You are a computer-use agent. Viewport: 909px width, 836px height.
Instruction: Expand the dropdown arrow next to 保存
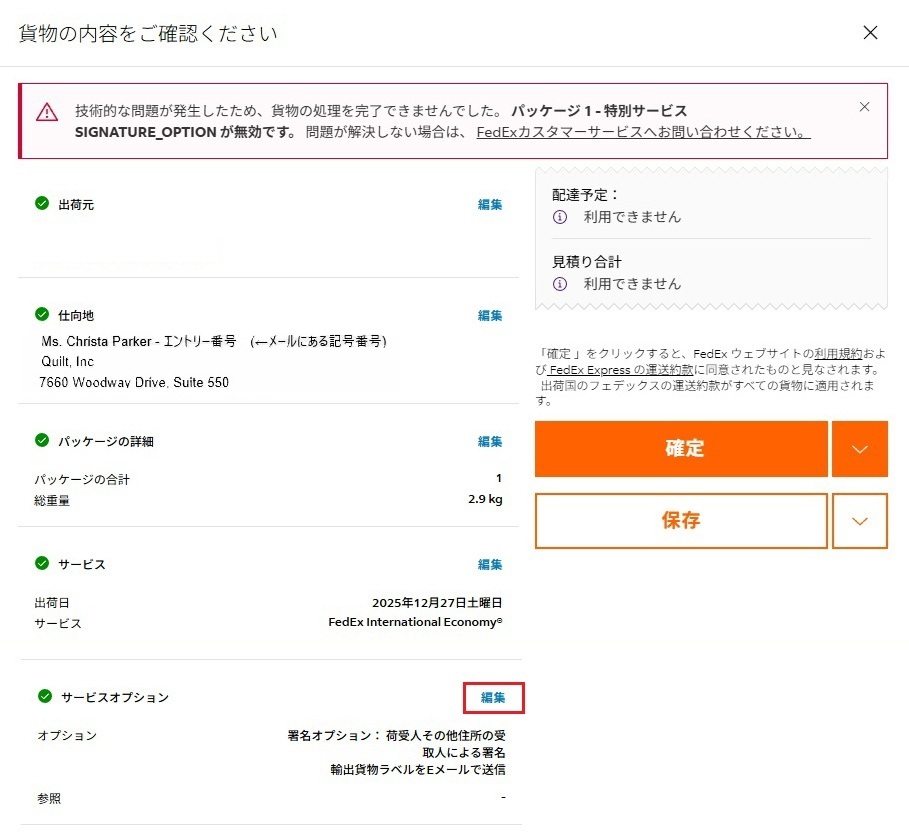(x=860, y=521)
